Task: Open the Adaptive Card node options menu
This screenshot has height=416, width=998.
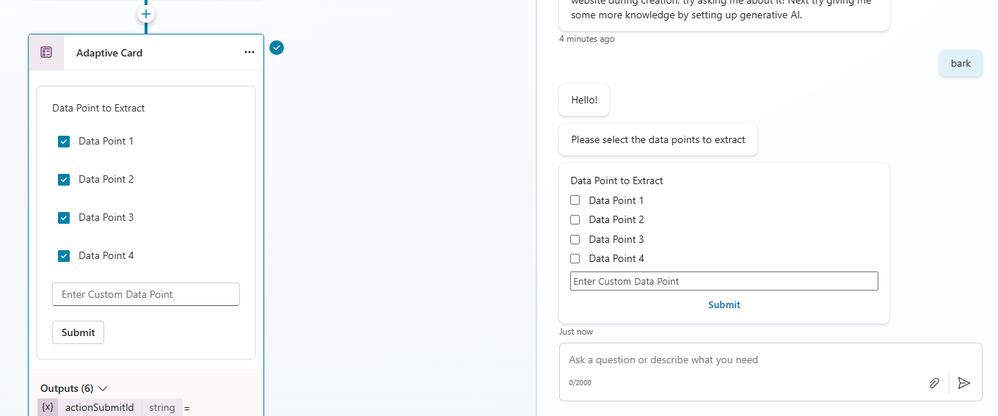Action: (249, 52)
